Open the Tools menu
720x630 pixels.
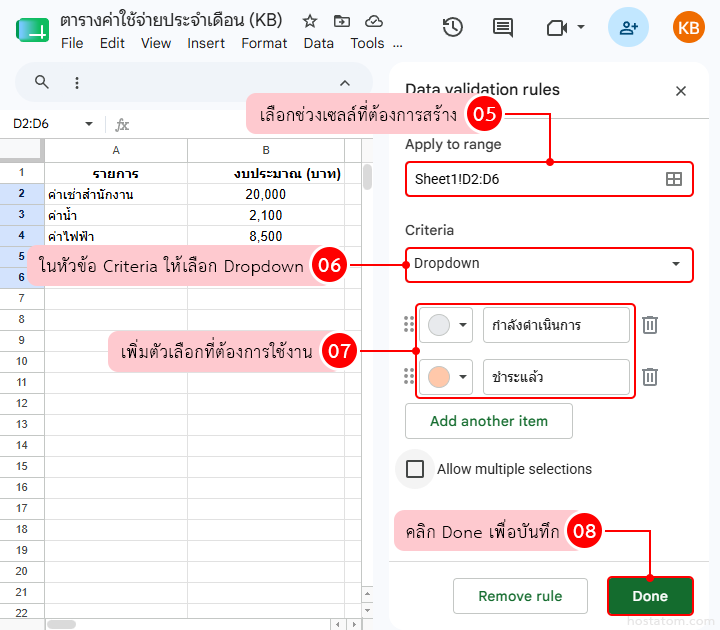(x=367, y=43)
